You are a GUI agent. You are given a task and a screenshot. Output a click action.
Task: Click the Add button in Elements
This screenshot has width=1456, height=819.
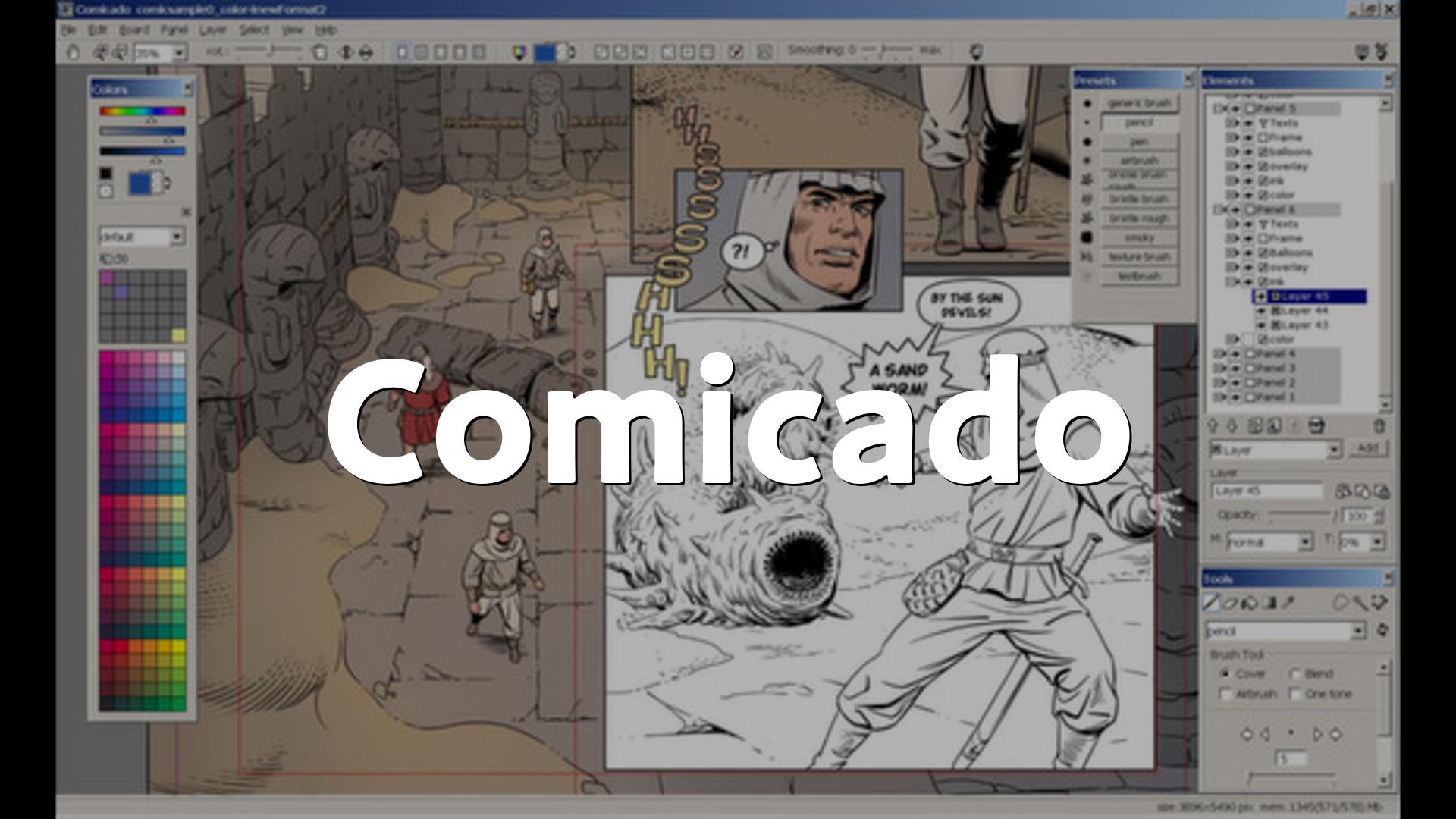1367,449
